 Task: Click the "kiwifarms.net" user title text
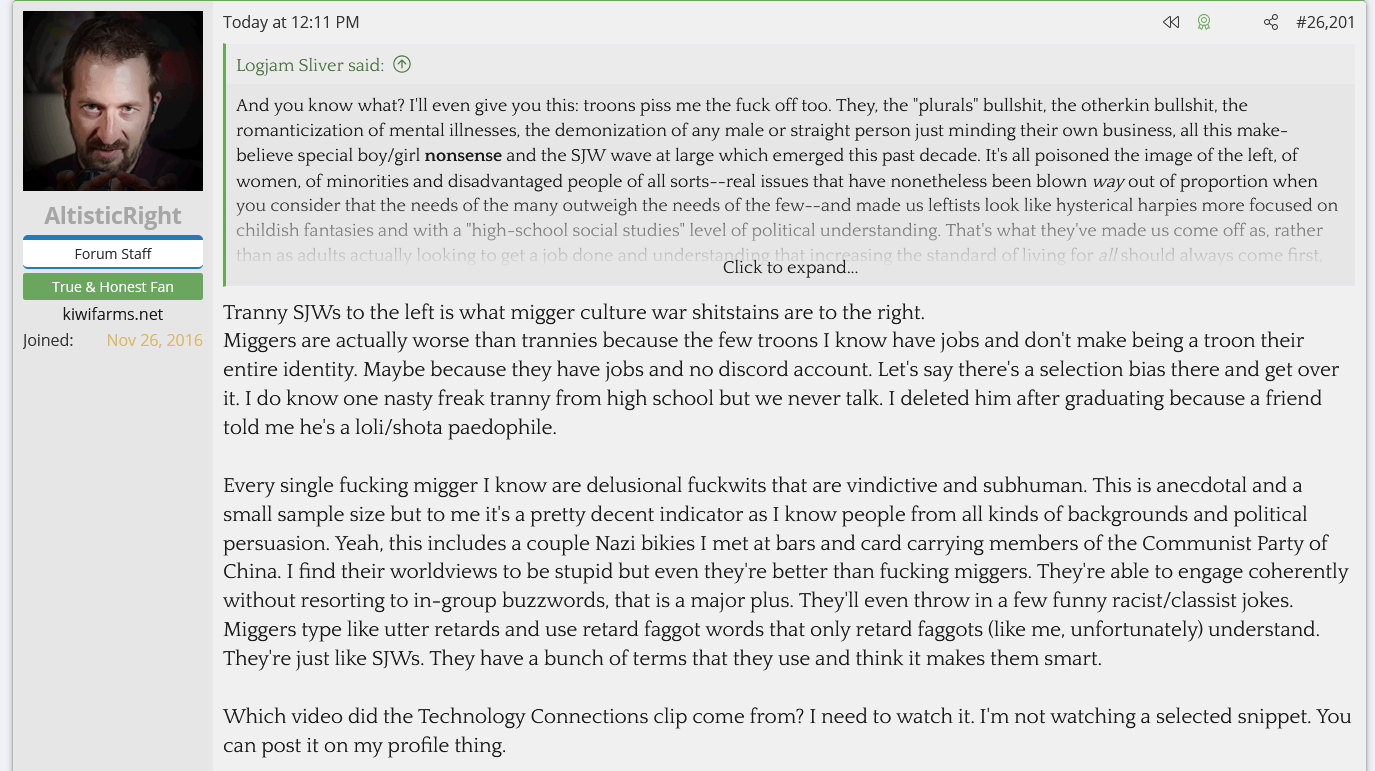113,314
